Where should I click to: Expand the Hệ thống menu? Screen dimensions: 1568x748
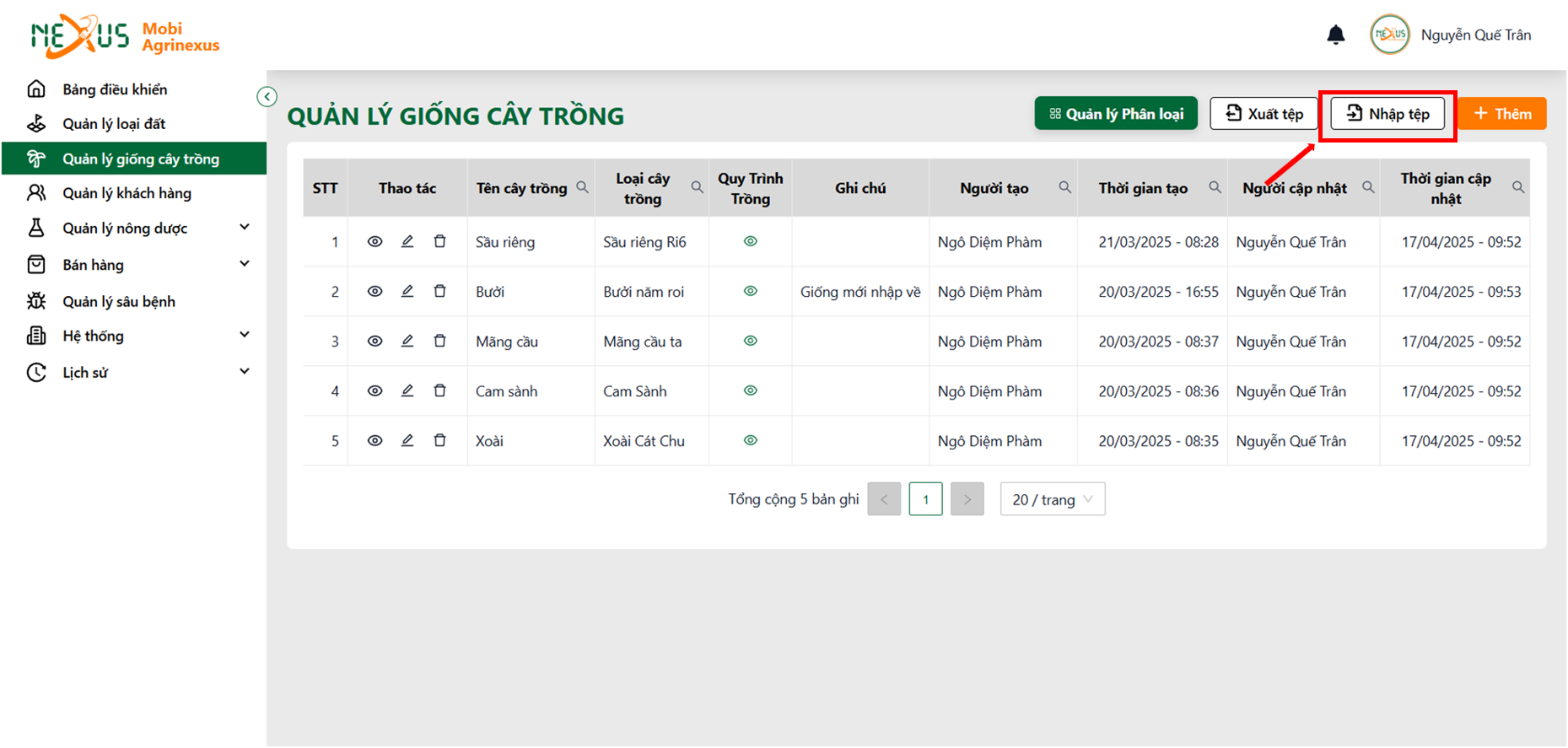click(x=245, y=336)
